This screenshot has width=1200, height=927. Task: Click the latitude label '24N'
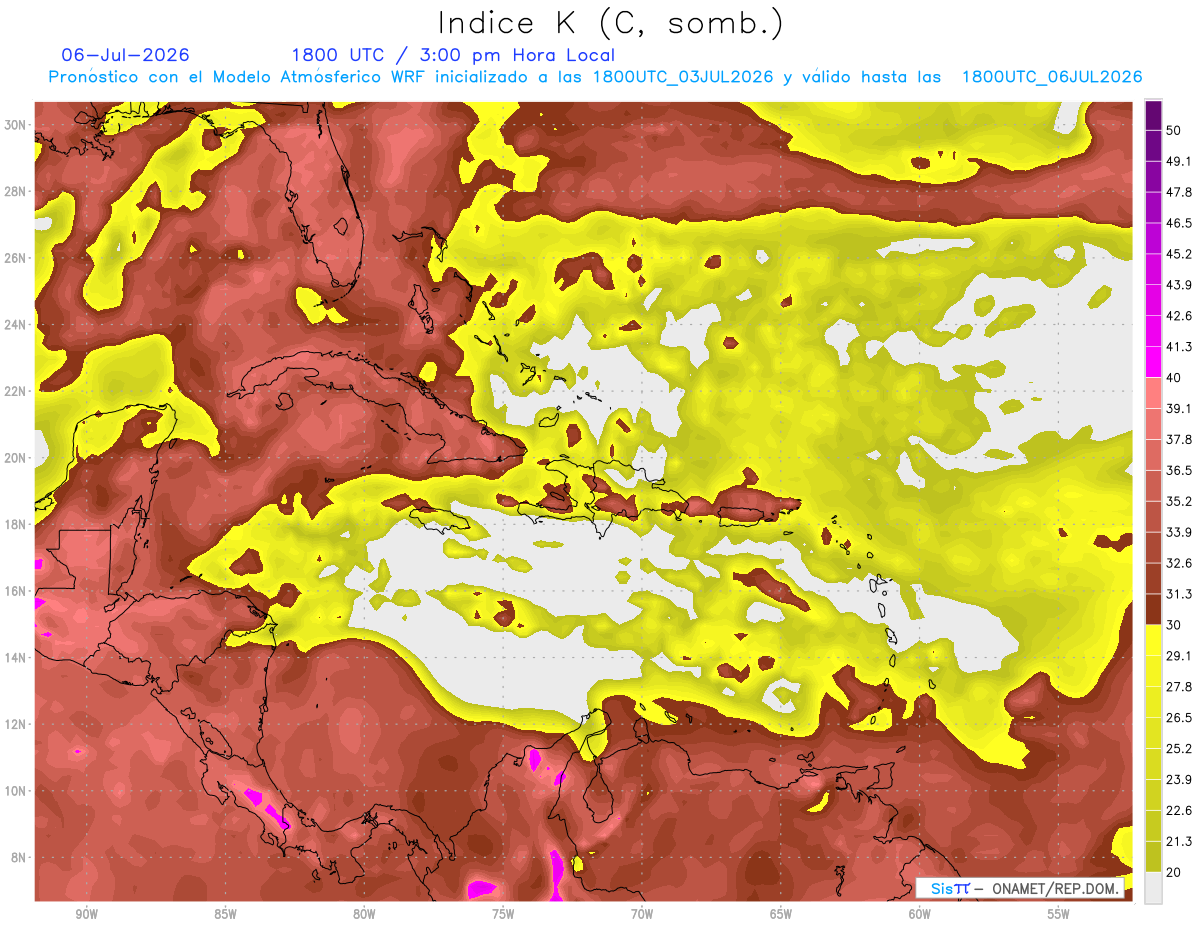[x=15, y=325]
